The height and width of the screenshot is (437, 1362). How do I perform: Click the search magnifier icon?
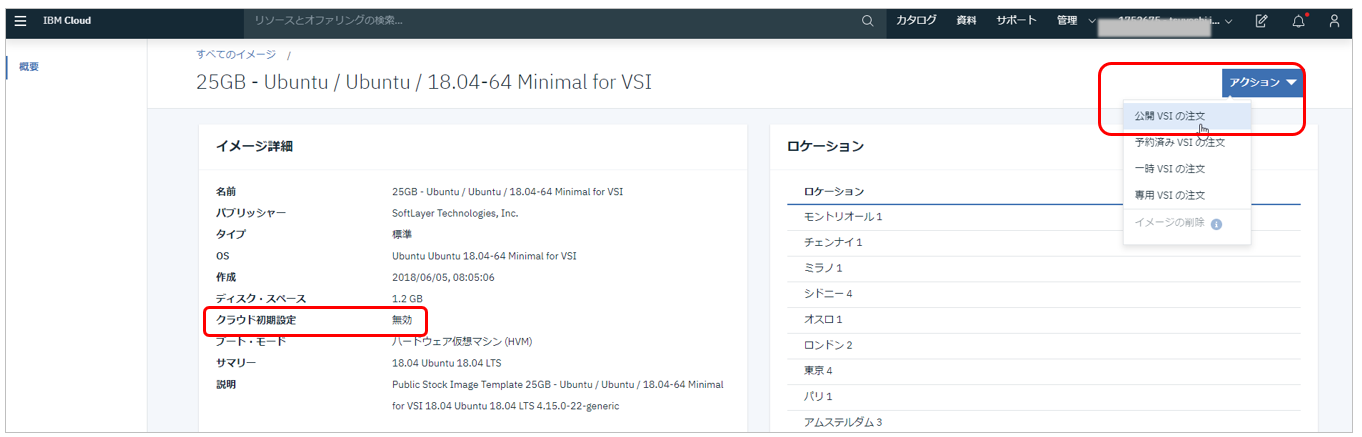coord(867,20)
